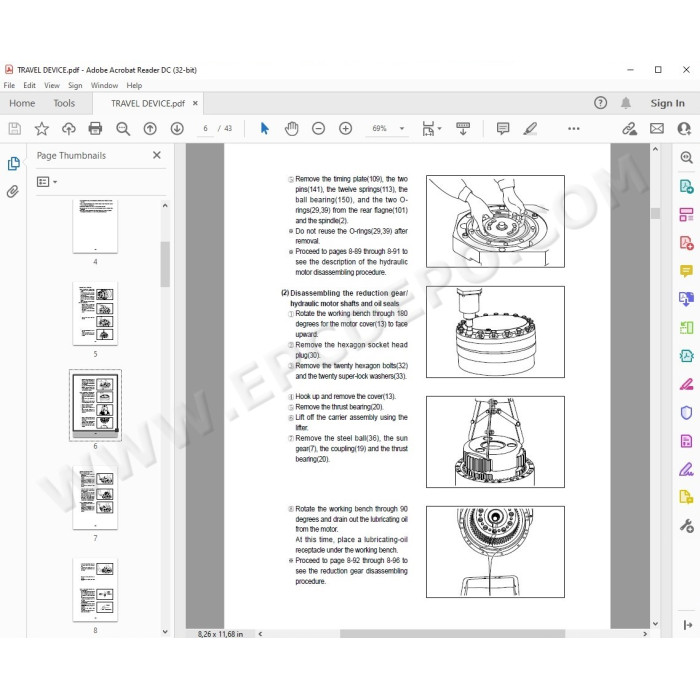Open the Organize Pages tool
Screen dimensions: 700x700
point(686,214)
